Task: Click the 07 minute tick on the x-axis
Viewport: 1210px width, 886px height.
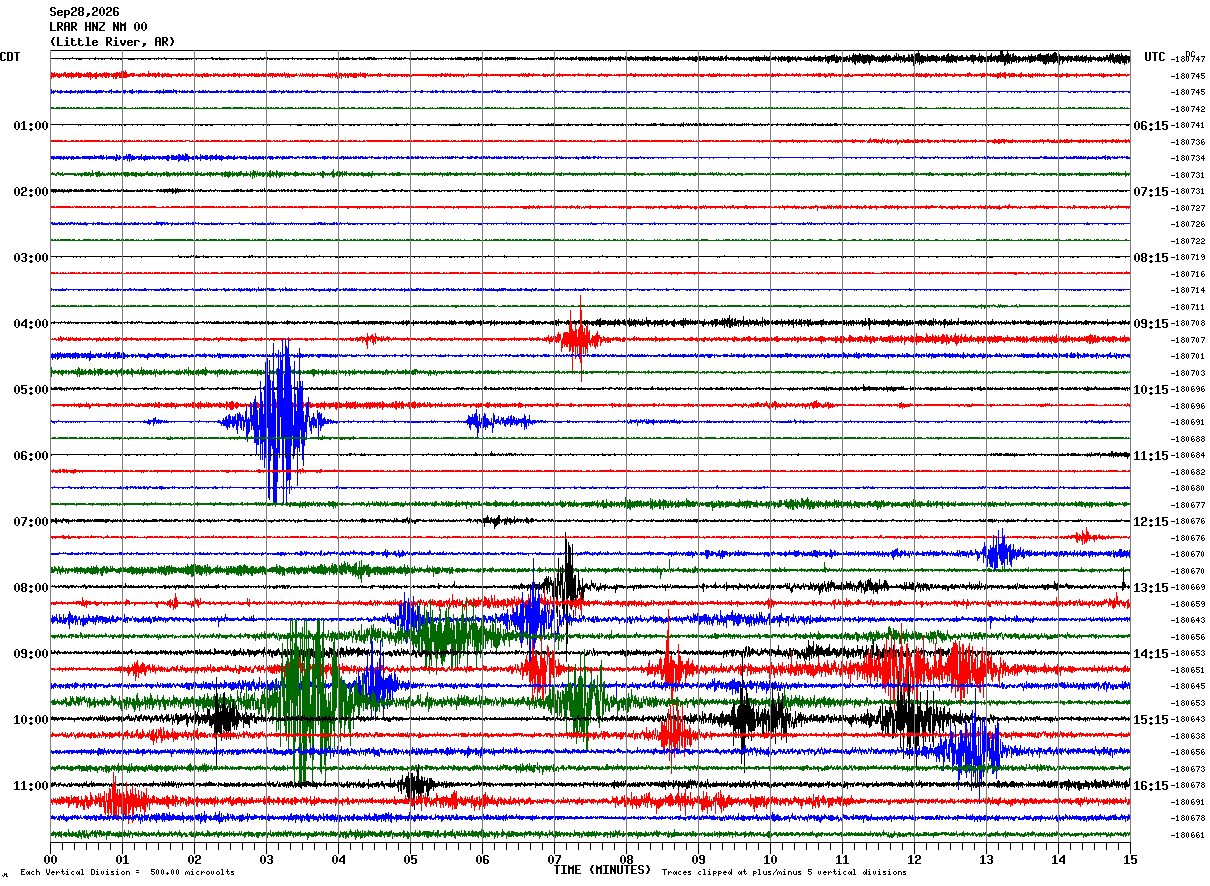Action: 554,859
